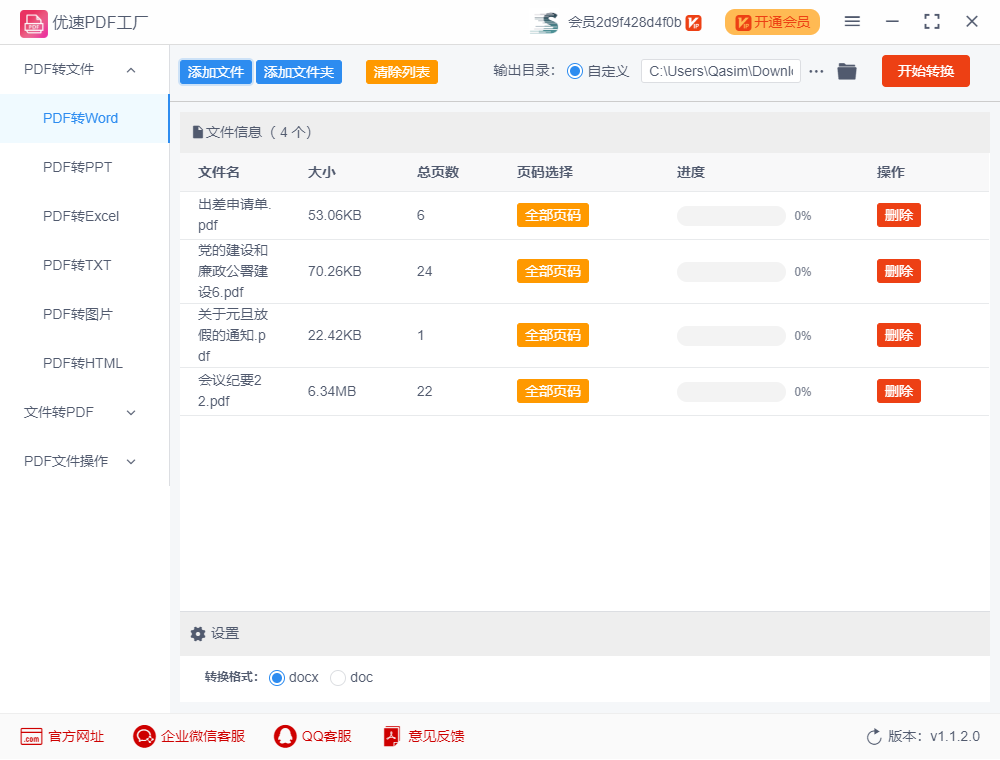Click the 企业微信客服 WeChat support icon

143,736
